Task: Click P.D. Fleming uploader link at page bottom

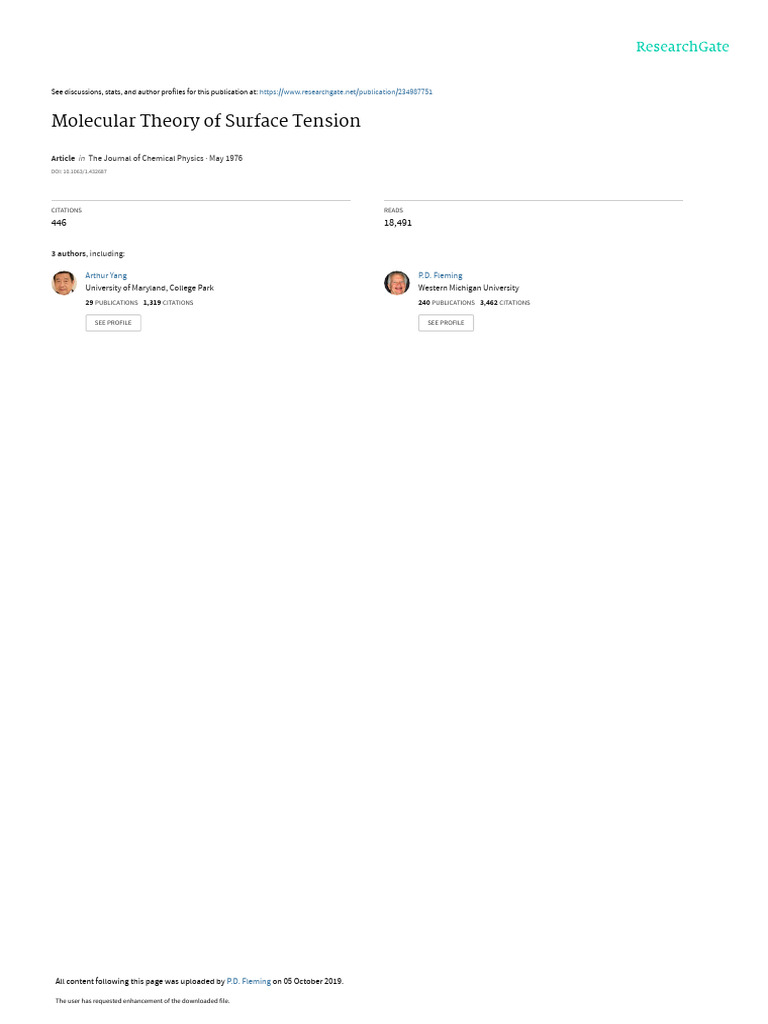Action: [x=248, y=981]
